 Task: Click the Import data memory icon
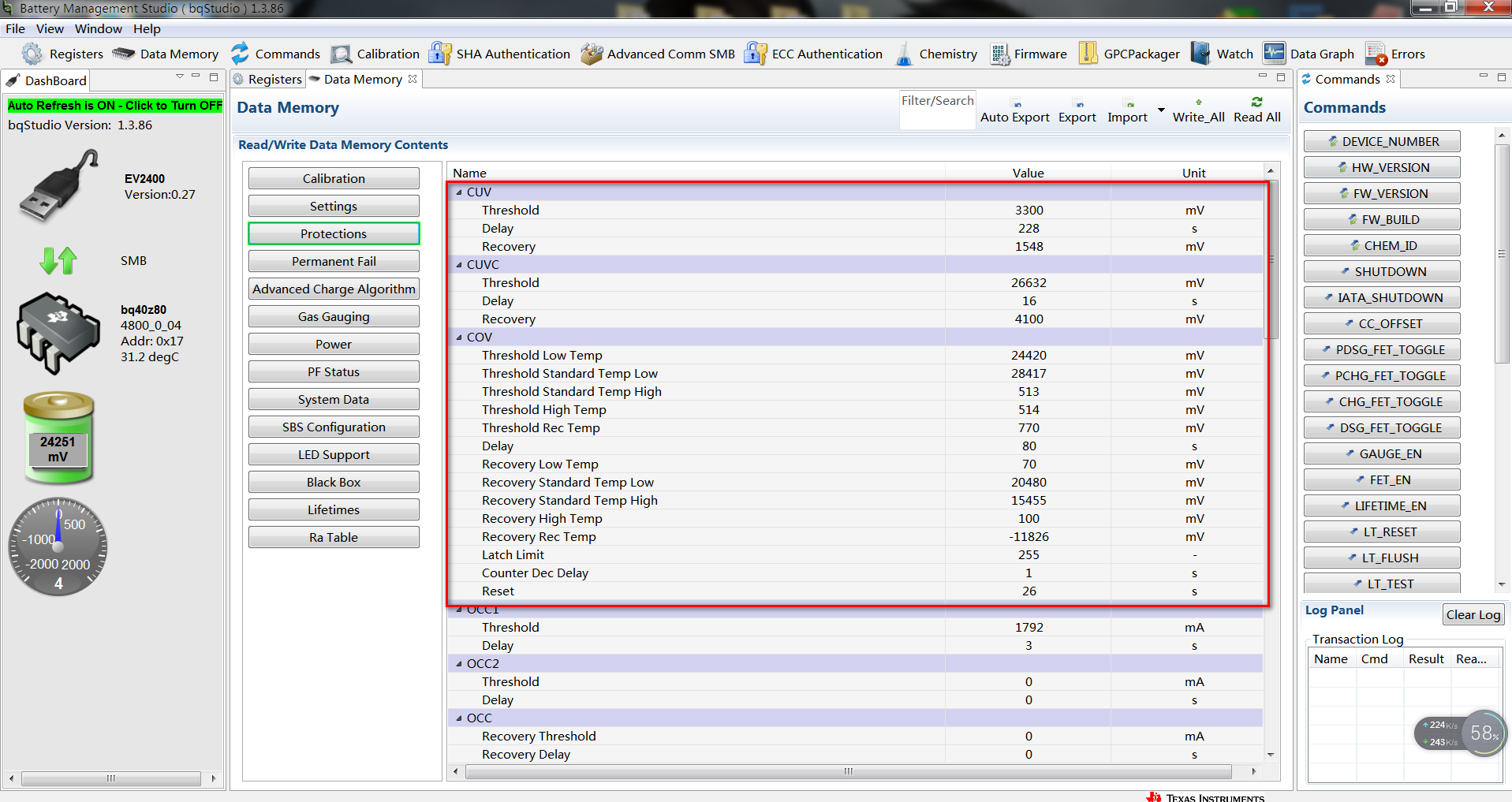(x=1129, y=104)
